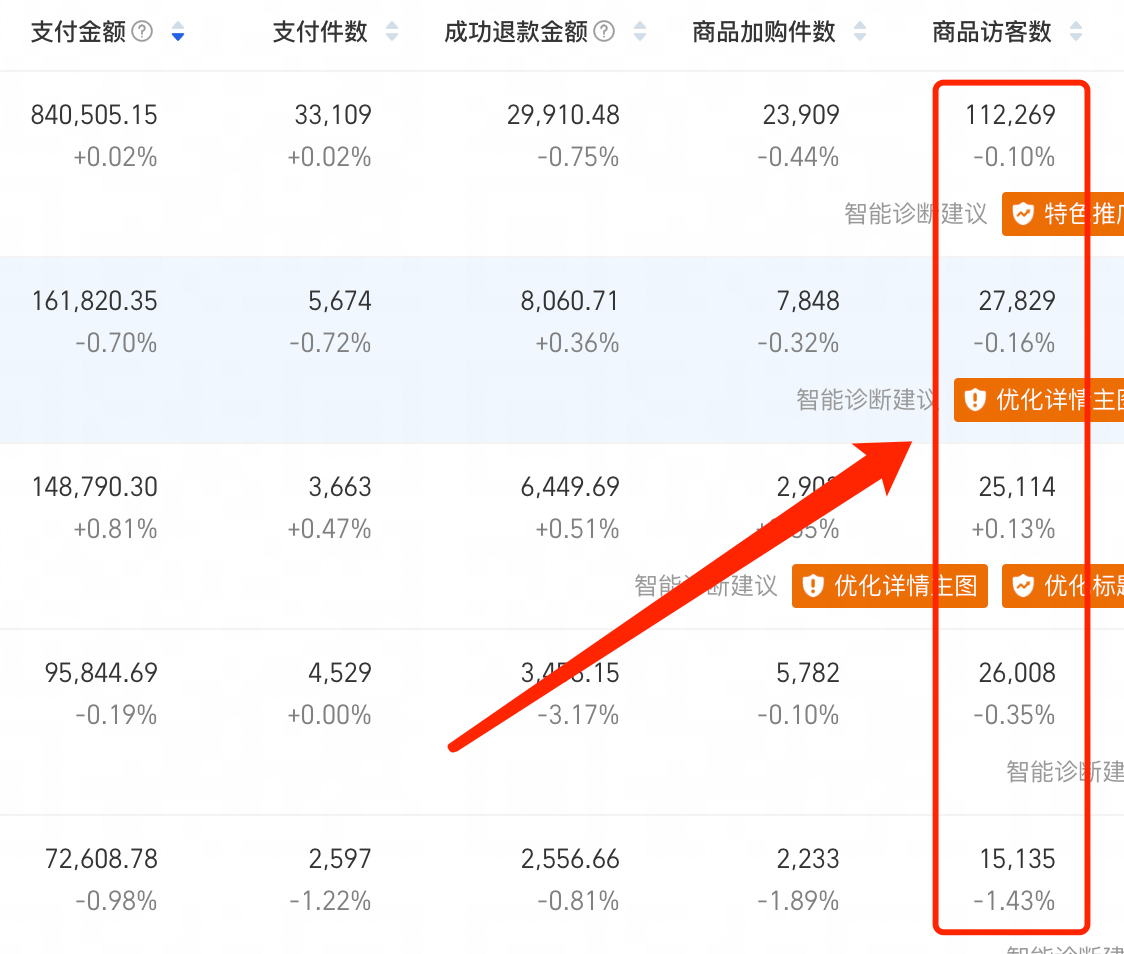Click the help icon beside 成功退款金额
Image resolution: width=1124 pixels, height=954 pixels.
tap(605, 32)
